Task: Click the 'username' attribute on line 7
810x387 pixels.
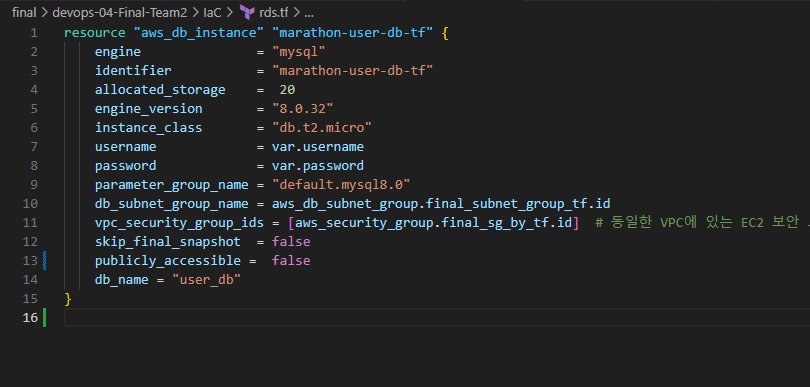Action: tap(126, 147)
